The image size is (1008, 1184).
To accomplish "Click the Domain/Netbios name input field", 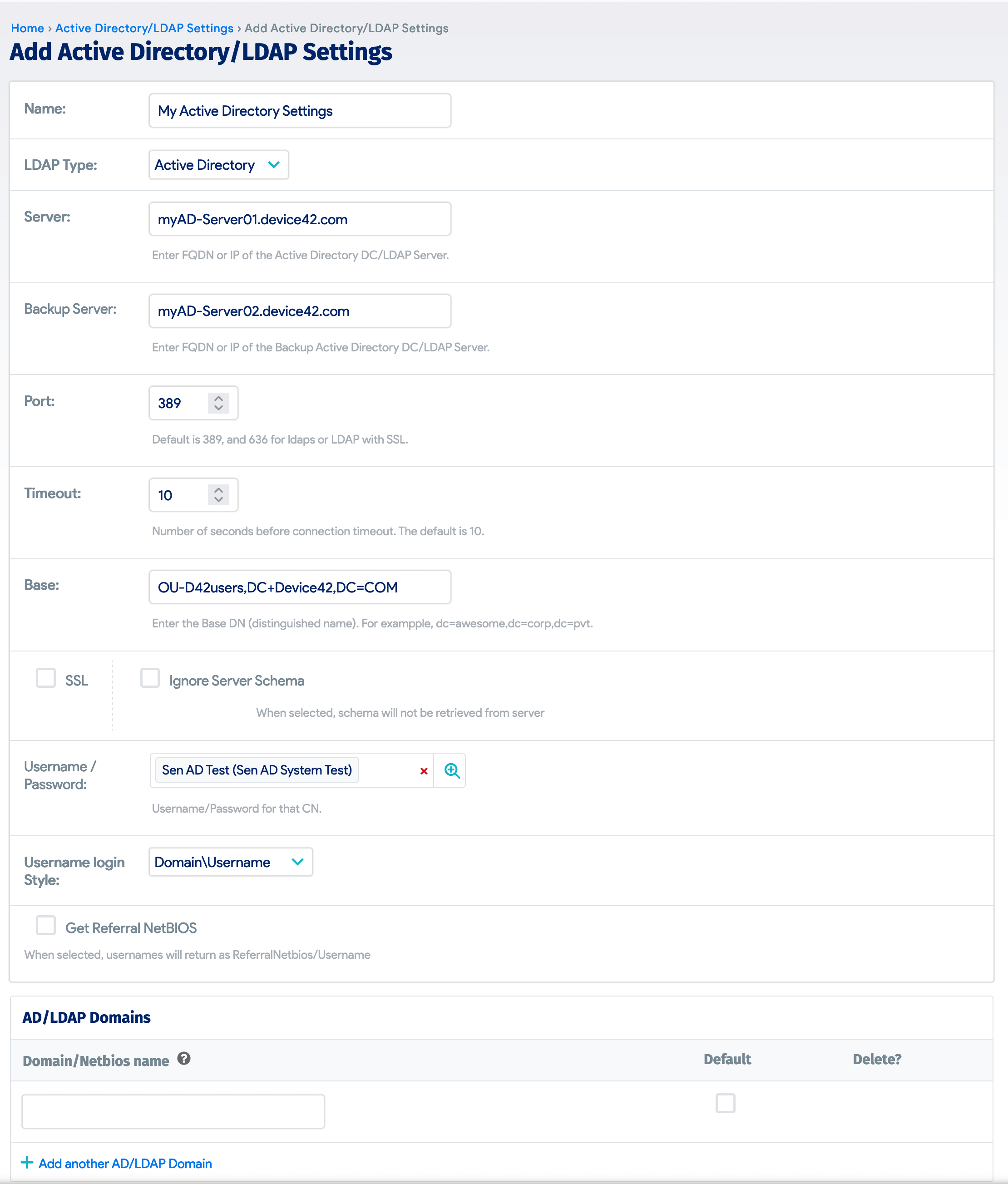I will tap(173, 1111).
